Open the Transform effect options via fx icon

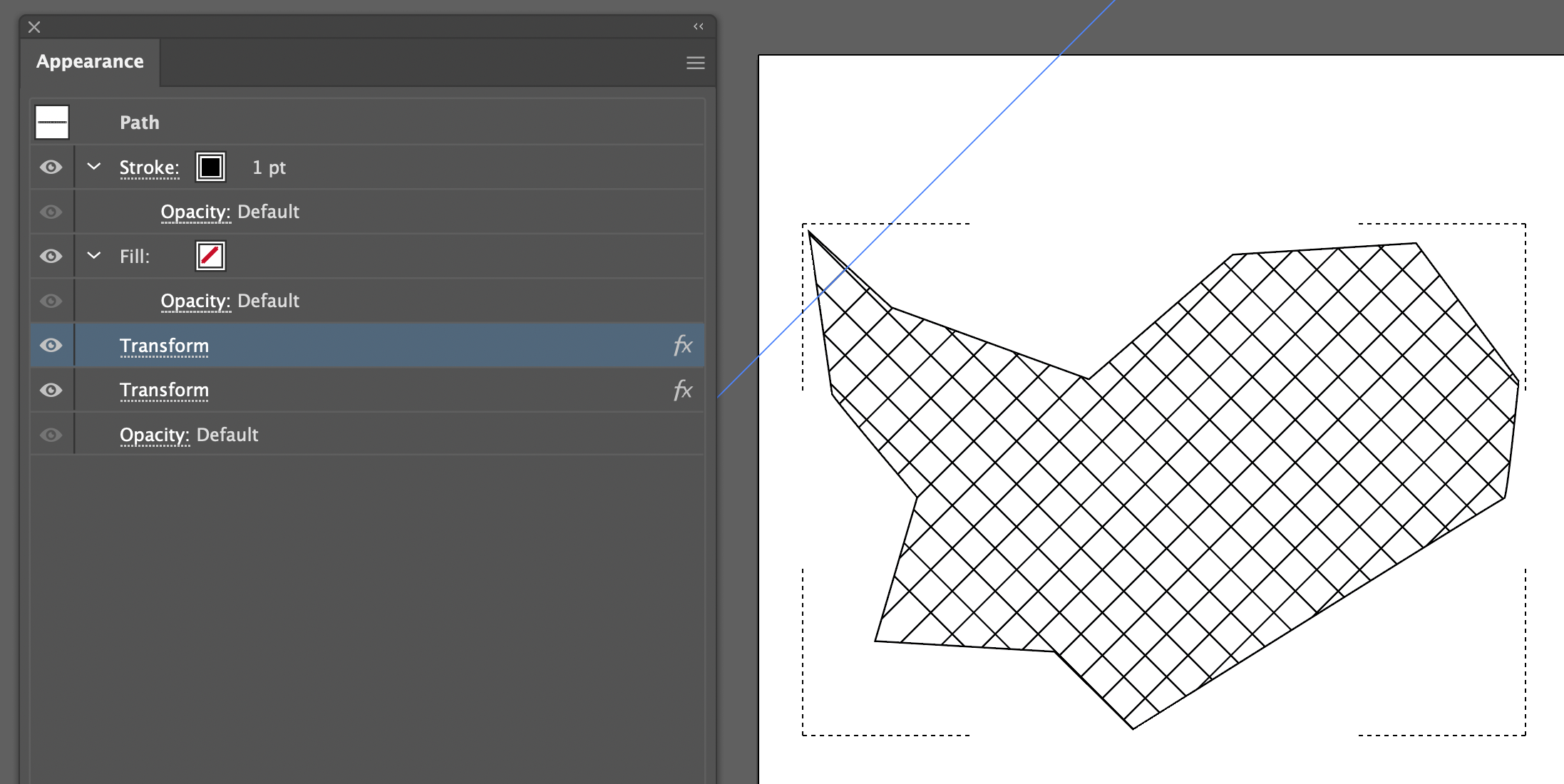click(682, 345)
